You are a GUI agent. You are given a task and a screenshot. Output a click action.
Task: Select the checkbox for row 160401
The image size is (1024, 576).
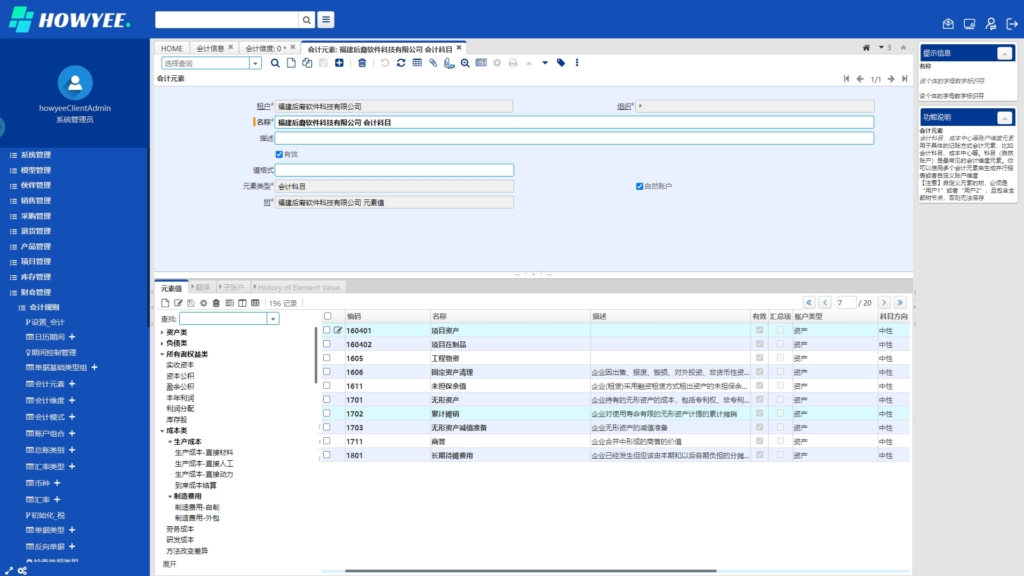pyautogui.click(x=327, y=330)
